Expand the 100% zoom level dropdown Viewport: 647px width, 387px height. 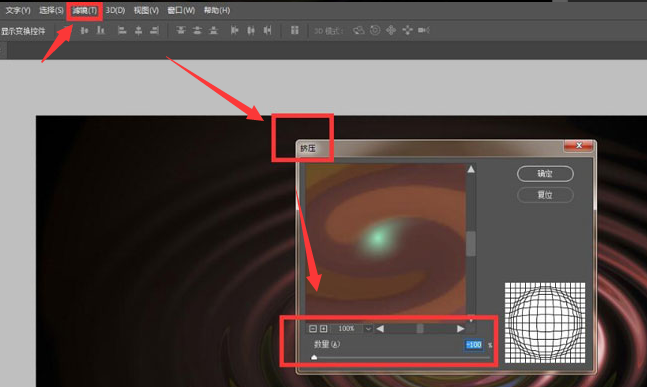368,329
